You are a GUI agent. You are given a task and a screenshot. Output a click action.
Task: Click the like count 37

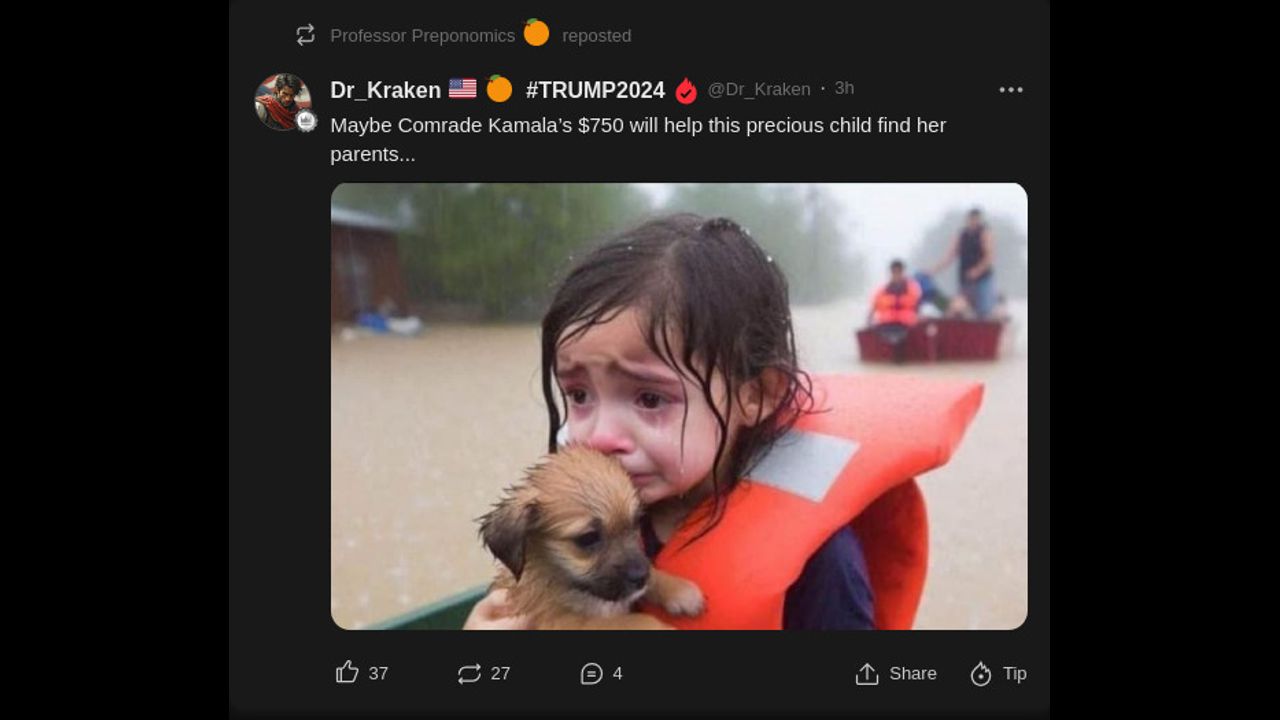click(x=378, y=674)
